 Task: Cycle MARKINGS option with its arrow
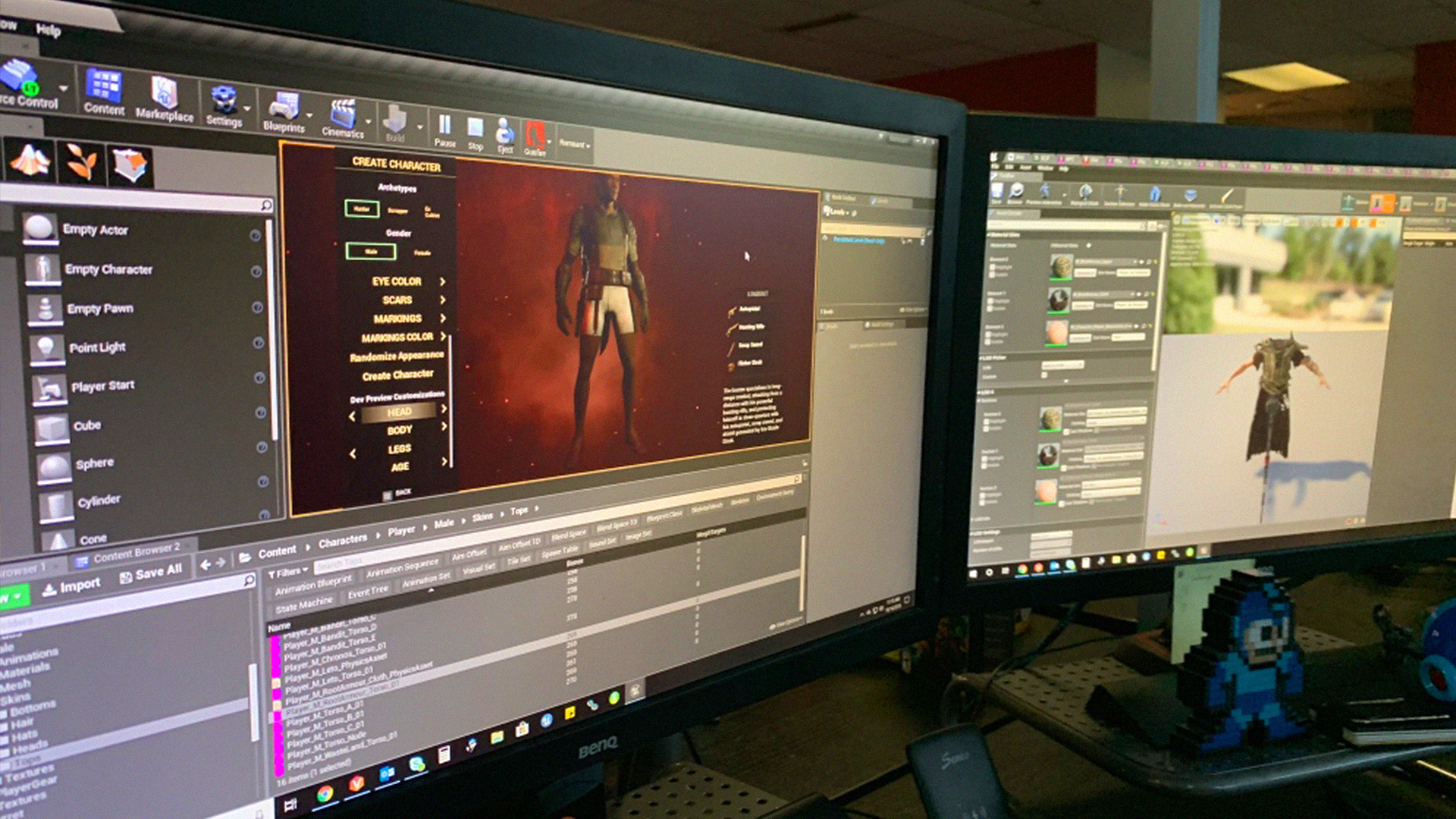coord(442,318)
